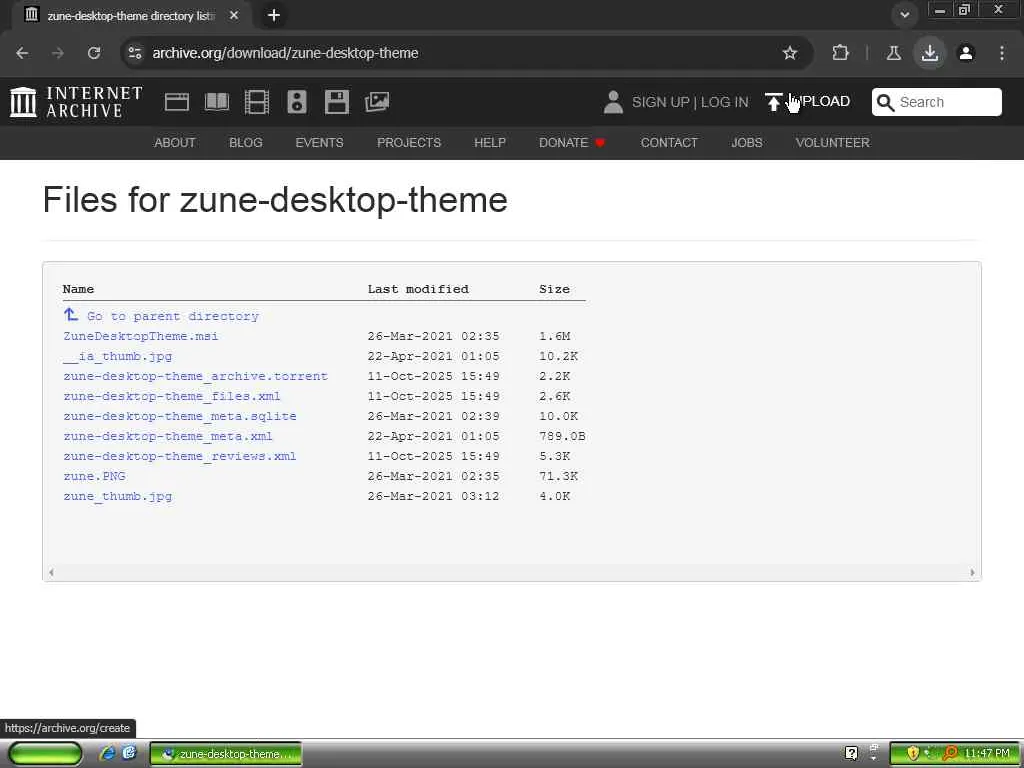This screenshot has width=1024, height=768.
Task: Click the 'Files for zune-desktop-theme' heading
Action: point(275,200)
